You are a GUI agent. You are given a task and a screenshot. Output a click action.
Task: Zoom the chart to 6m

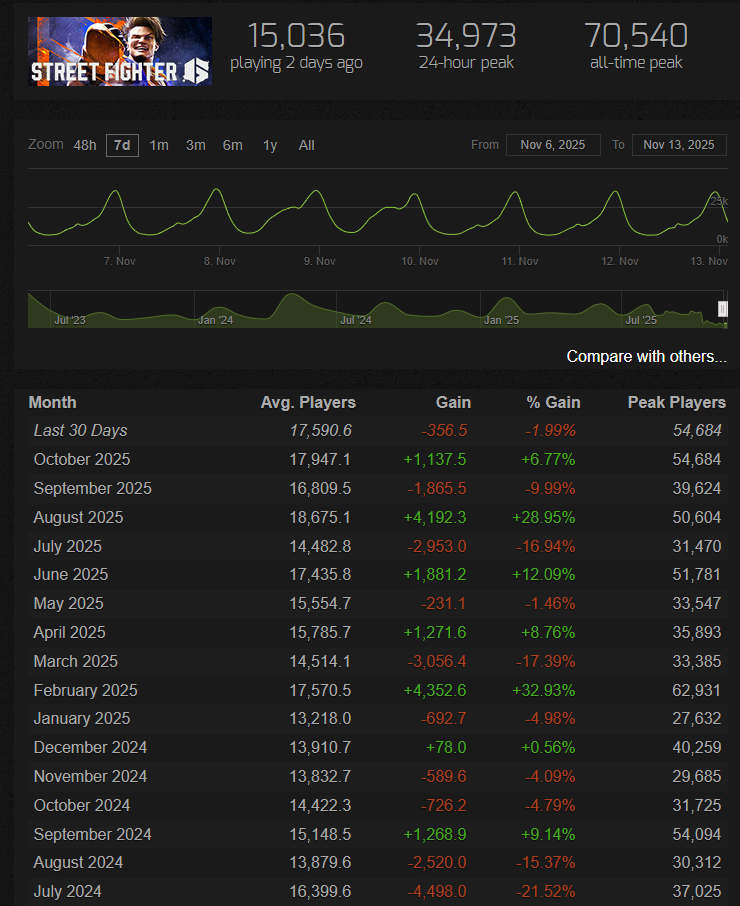(232, 145)
